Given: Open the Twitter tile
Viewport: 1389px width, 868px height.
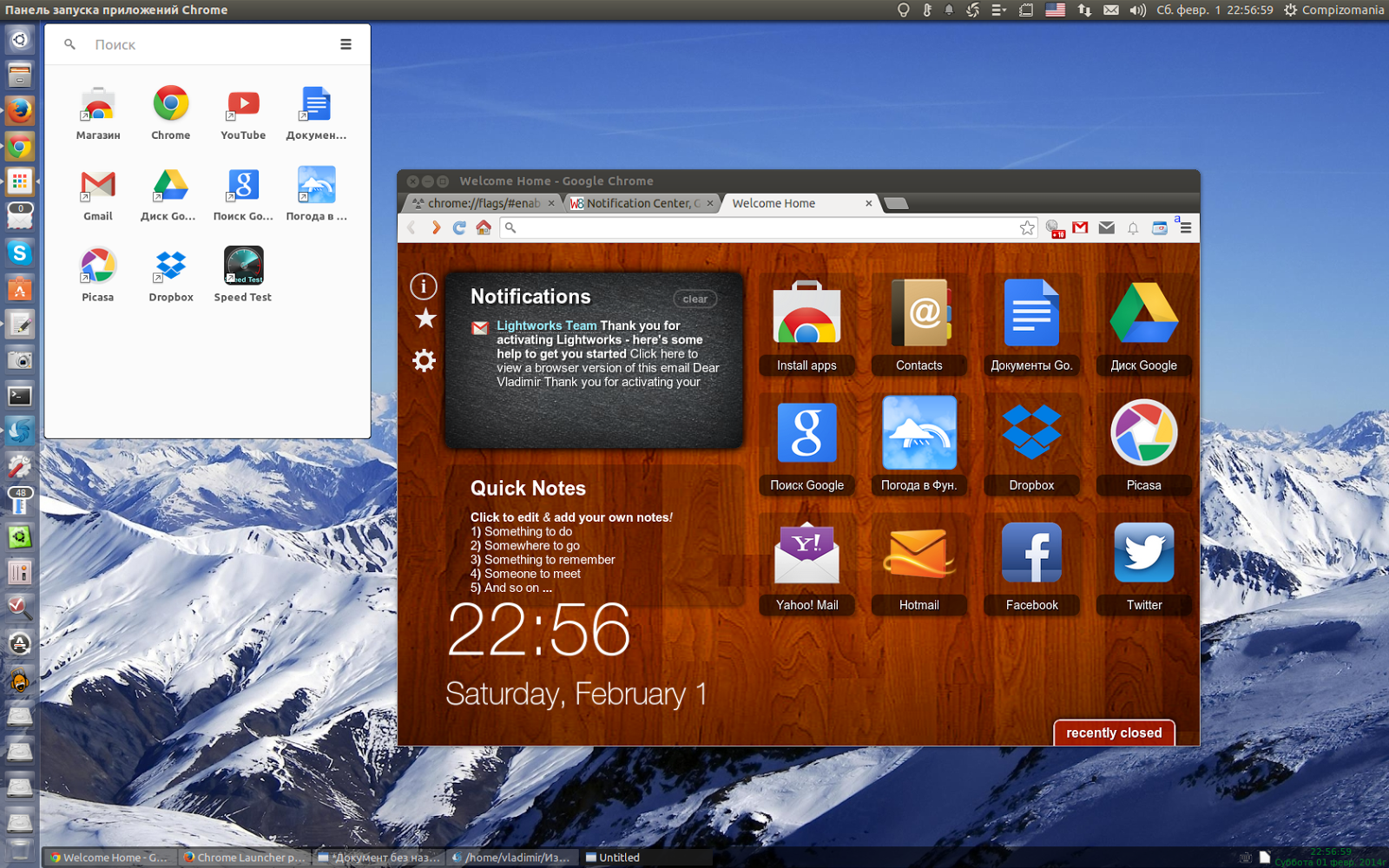Looking at the screenshot, I should pos(1144,565).
